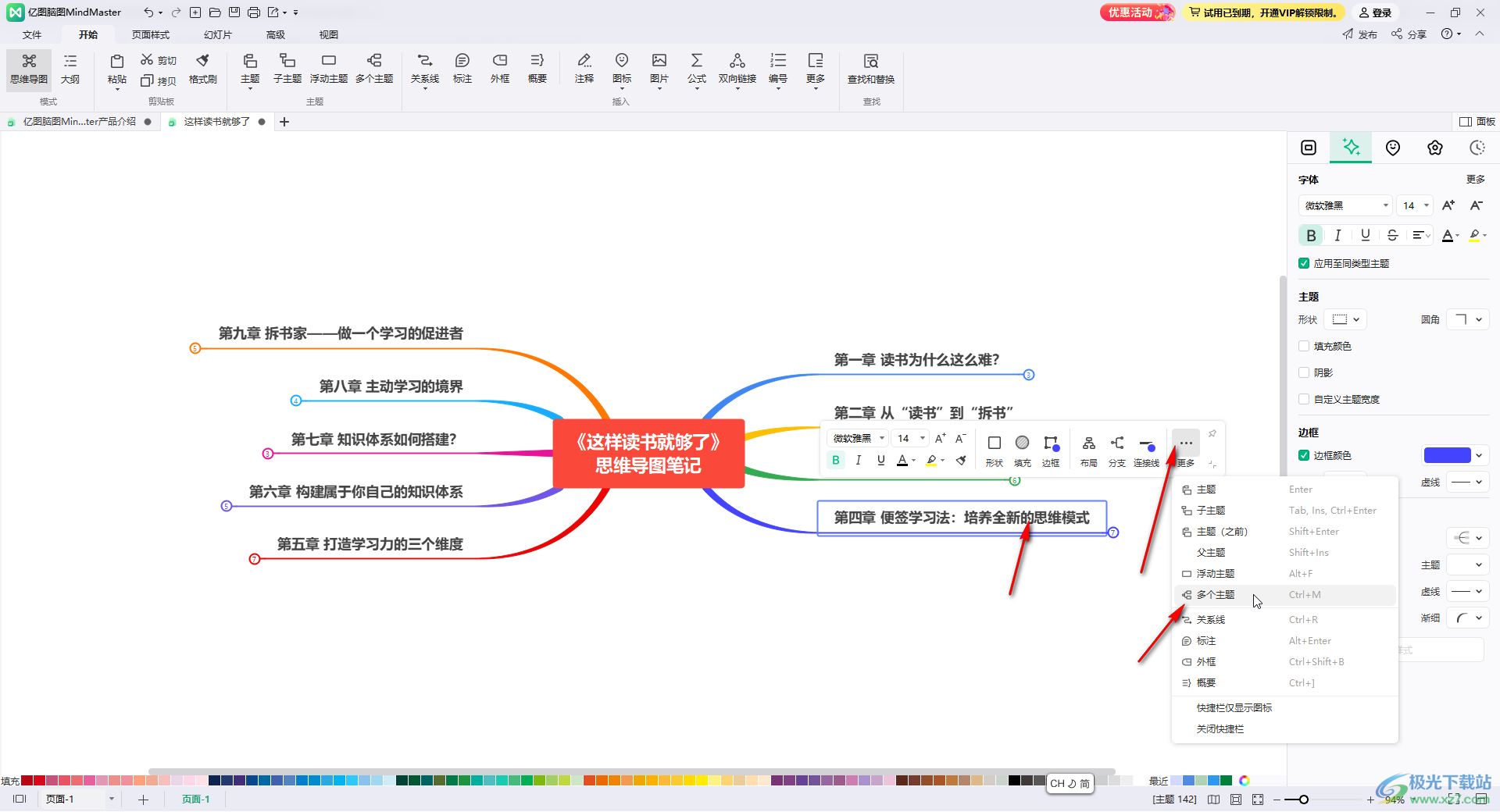
Task: Pick the black swatch in color bar
Action: [x=1014, y=781]
